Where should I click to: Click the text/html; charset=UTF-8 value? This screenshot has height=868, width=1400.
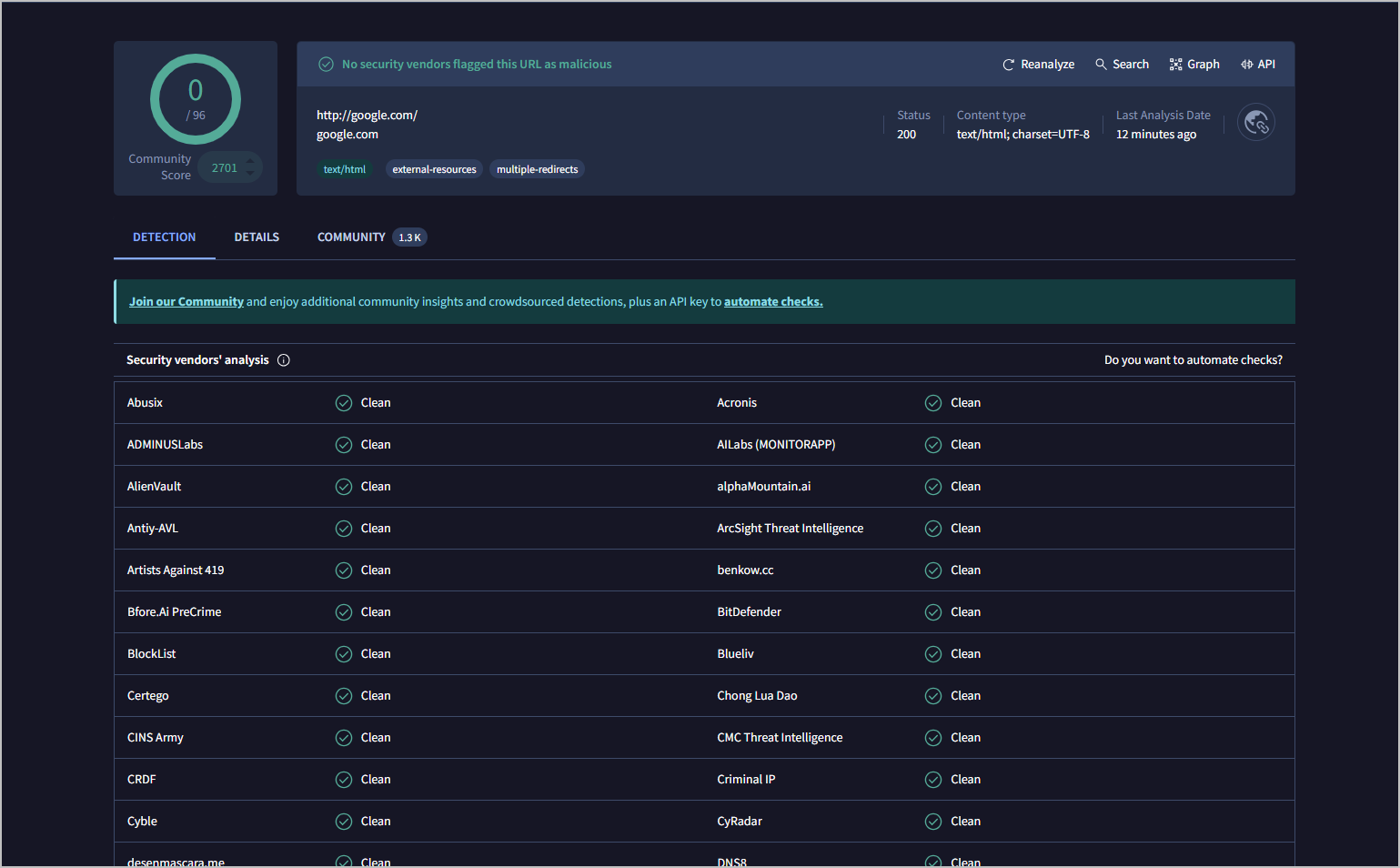click(1023, 135)
